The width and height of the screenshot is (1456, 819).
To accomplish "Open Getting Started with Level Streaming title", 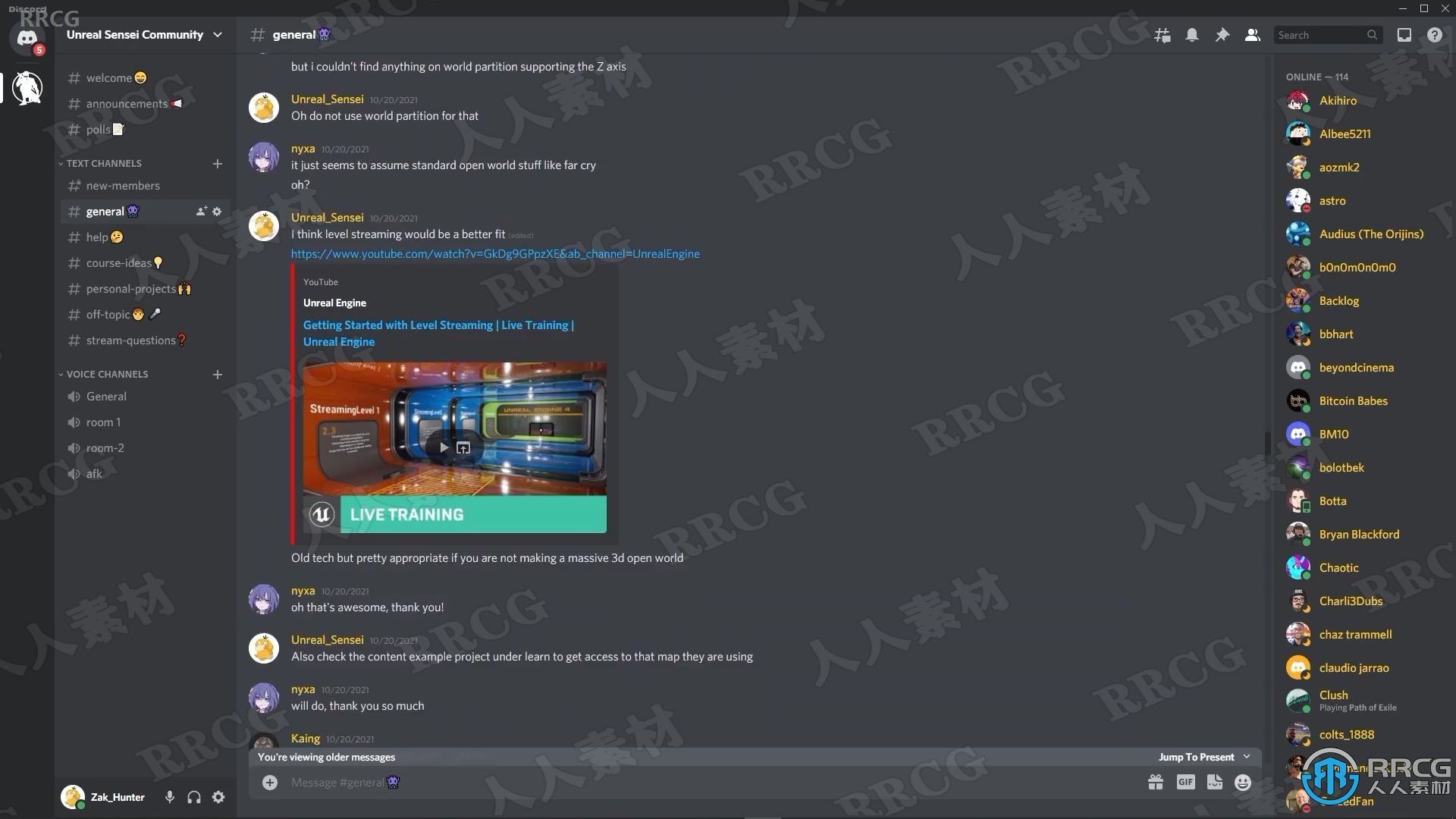I will coord(438,334).
